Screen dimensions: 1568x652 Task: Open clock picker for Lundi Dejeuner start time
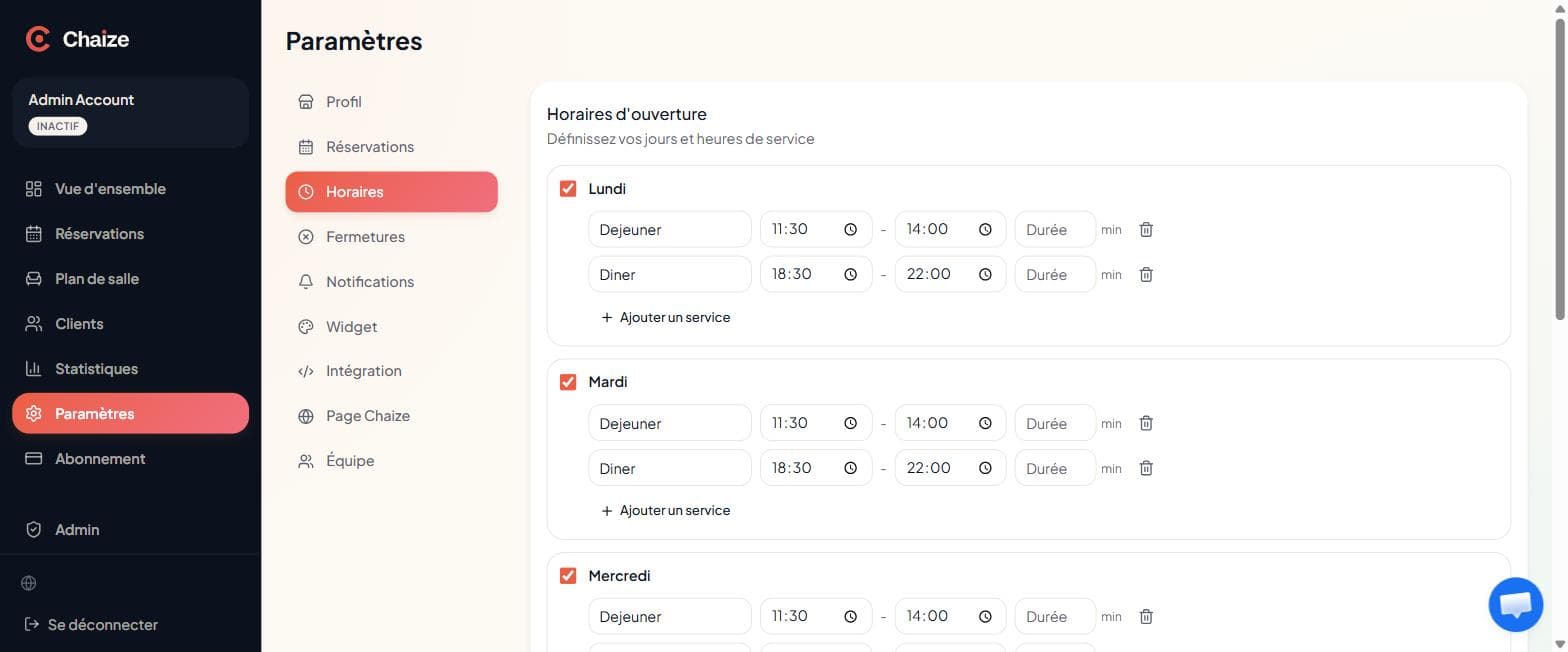tap(850, 229)
